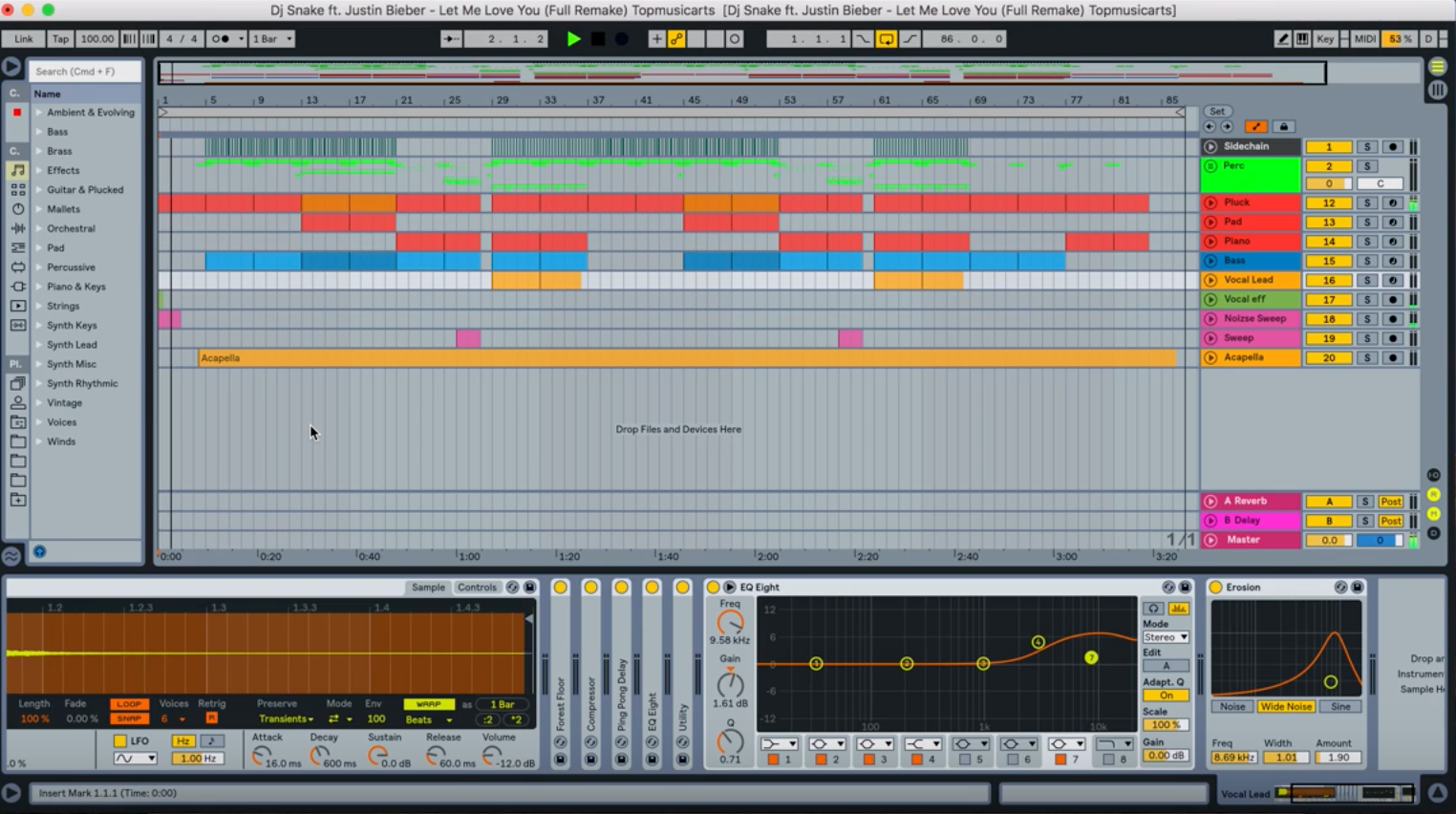The height and width of the screenshot is (814, 1456).
Task: Toggle automation mode button next to lock
Action: point(1256,126)
